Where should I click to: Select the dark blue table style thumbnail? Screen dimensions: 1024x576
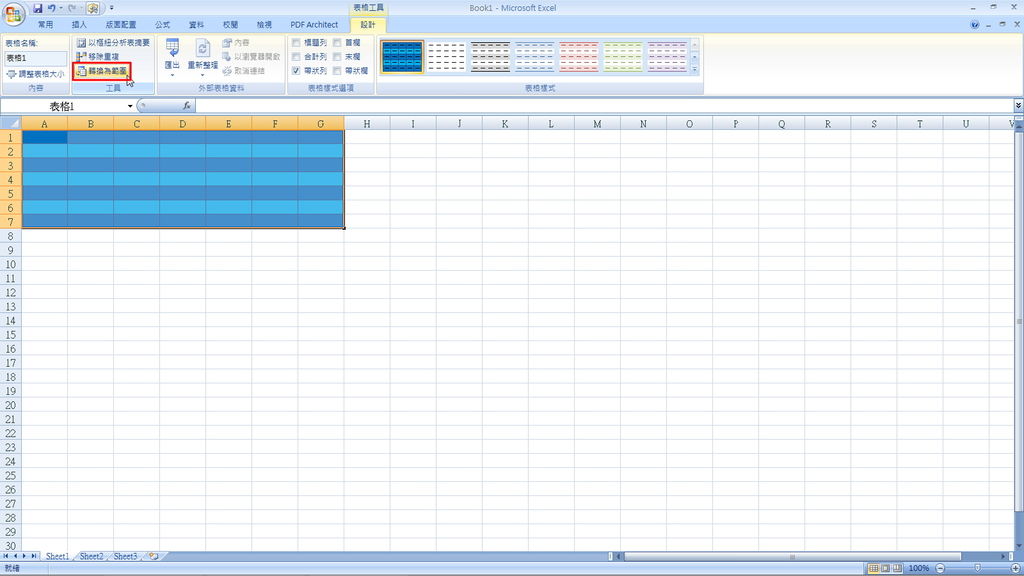pyautogui.click(x=402, y=57)
